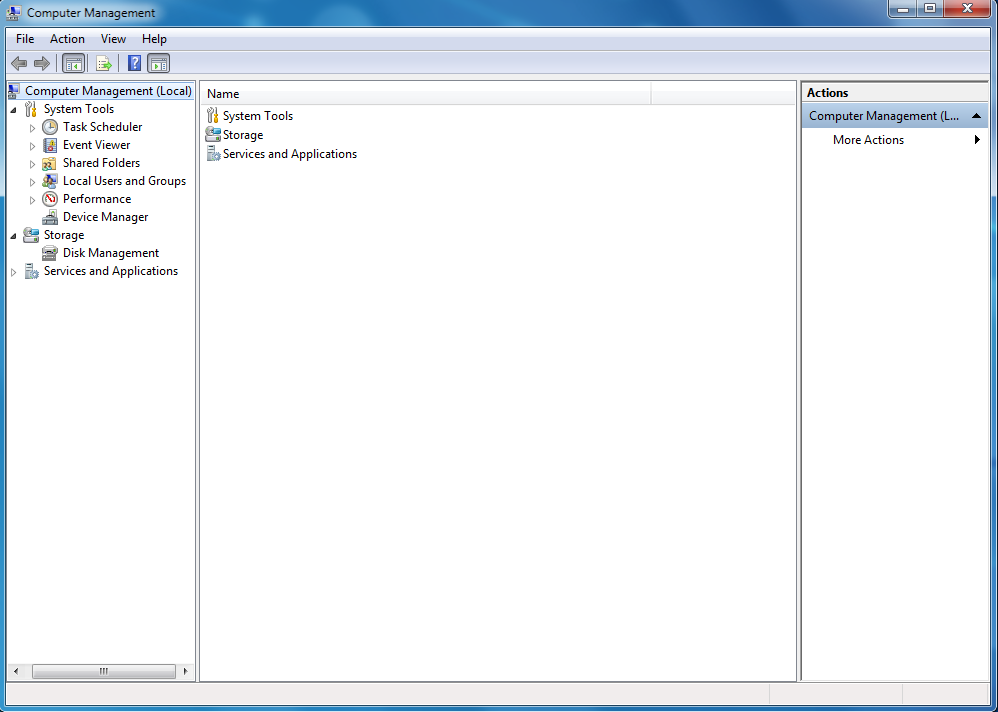Expand Services and Applications tree node
This screenshot has height=712, width=998.
click(13, 272)
